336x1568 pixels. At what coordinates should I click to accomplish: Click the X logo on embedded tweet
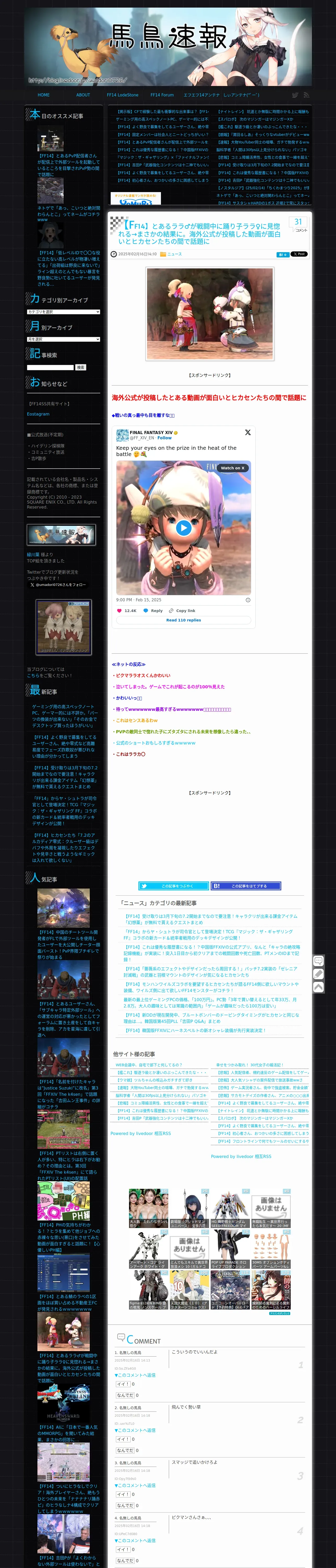point(248,432)
